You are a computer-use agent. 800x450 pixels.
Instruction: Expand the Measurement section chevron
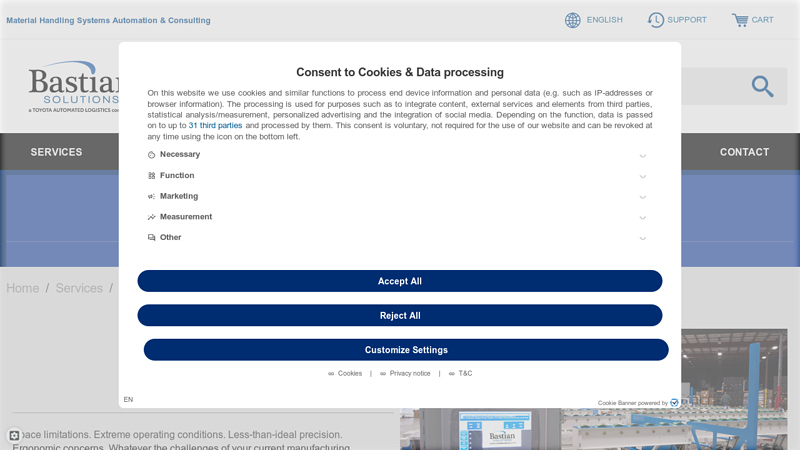(x=643, y=218)
